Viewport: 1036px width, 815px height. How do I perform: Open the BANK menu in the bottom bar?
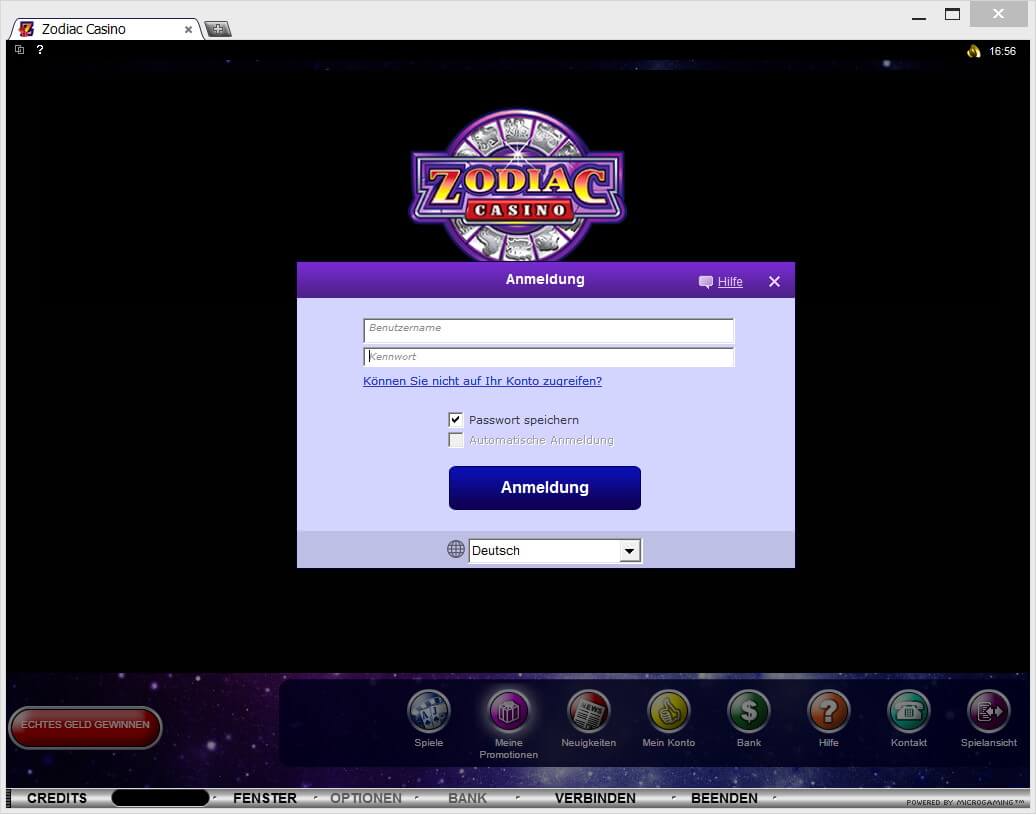point(467,798)
